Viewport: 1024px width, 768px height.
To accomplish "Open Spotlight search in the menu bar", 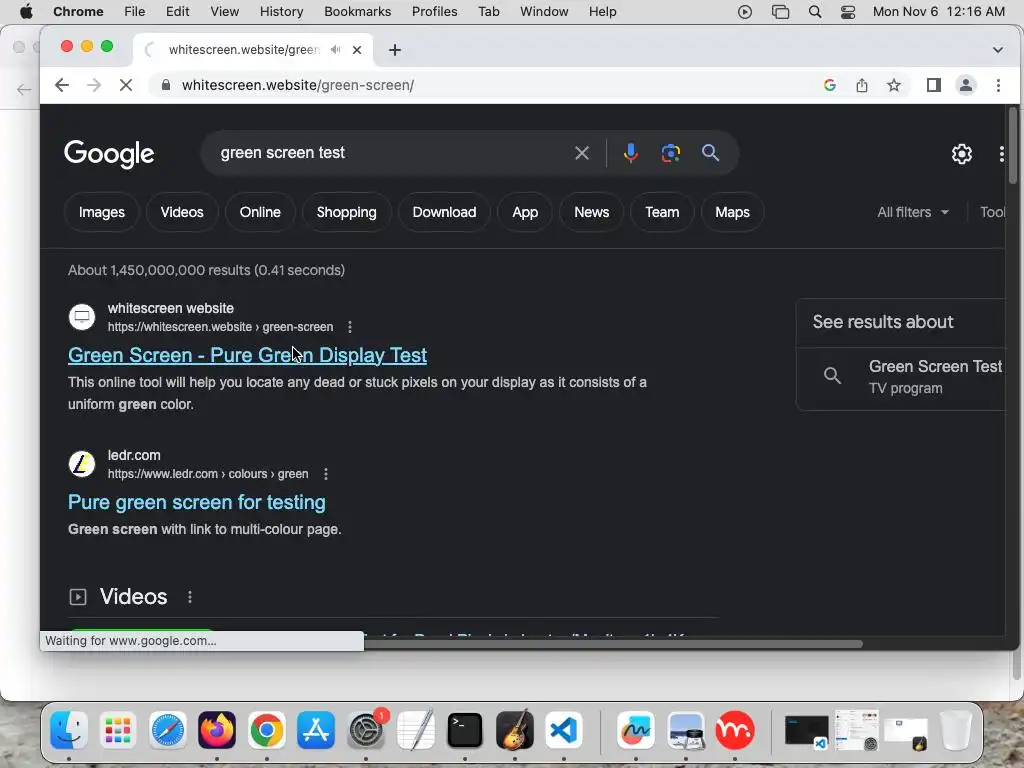I will (814, 12).
